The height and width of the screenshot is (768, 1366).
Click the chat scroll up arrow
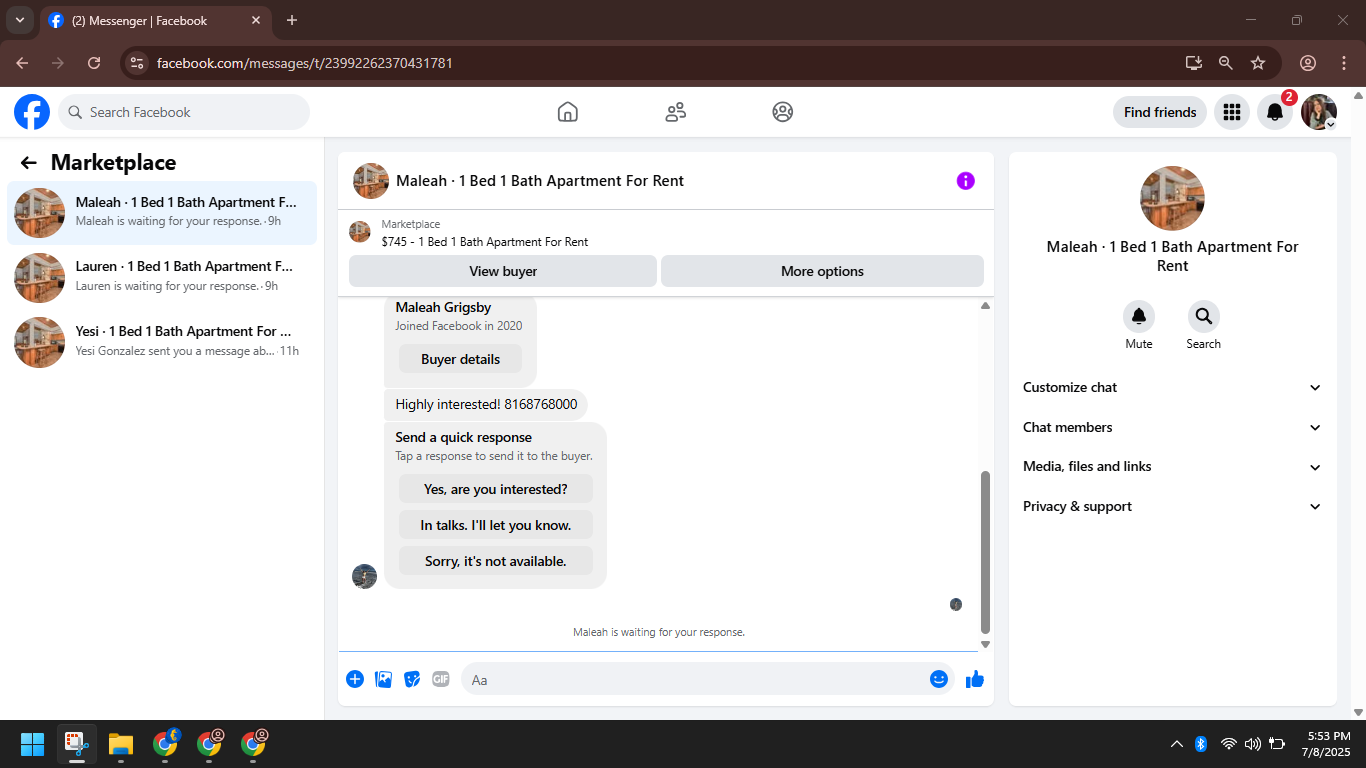tap(985, 305)
